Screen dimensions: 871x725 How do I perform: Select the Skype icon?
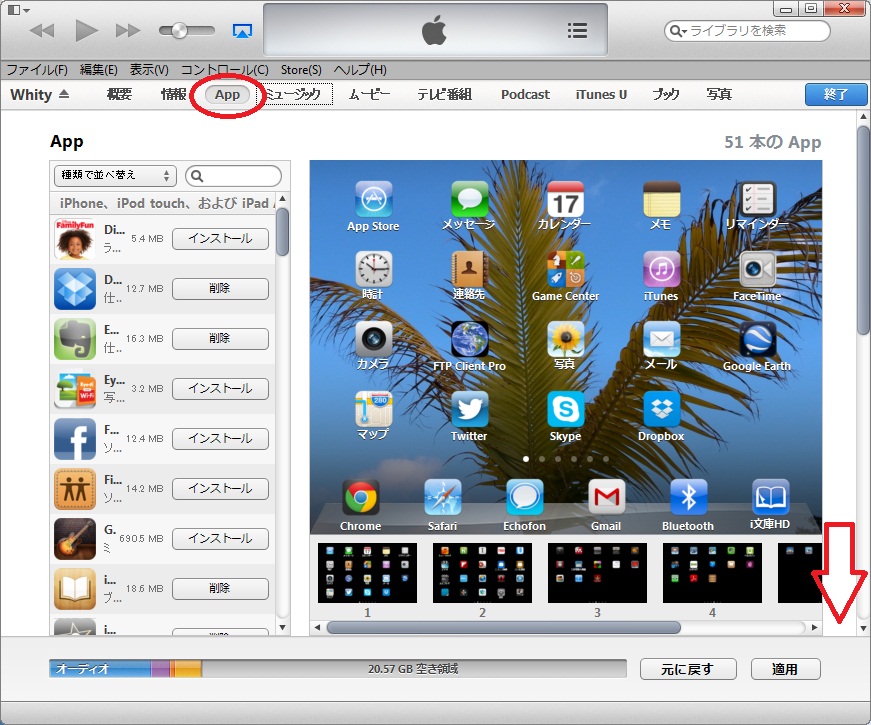click(x=565, y=409)
